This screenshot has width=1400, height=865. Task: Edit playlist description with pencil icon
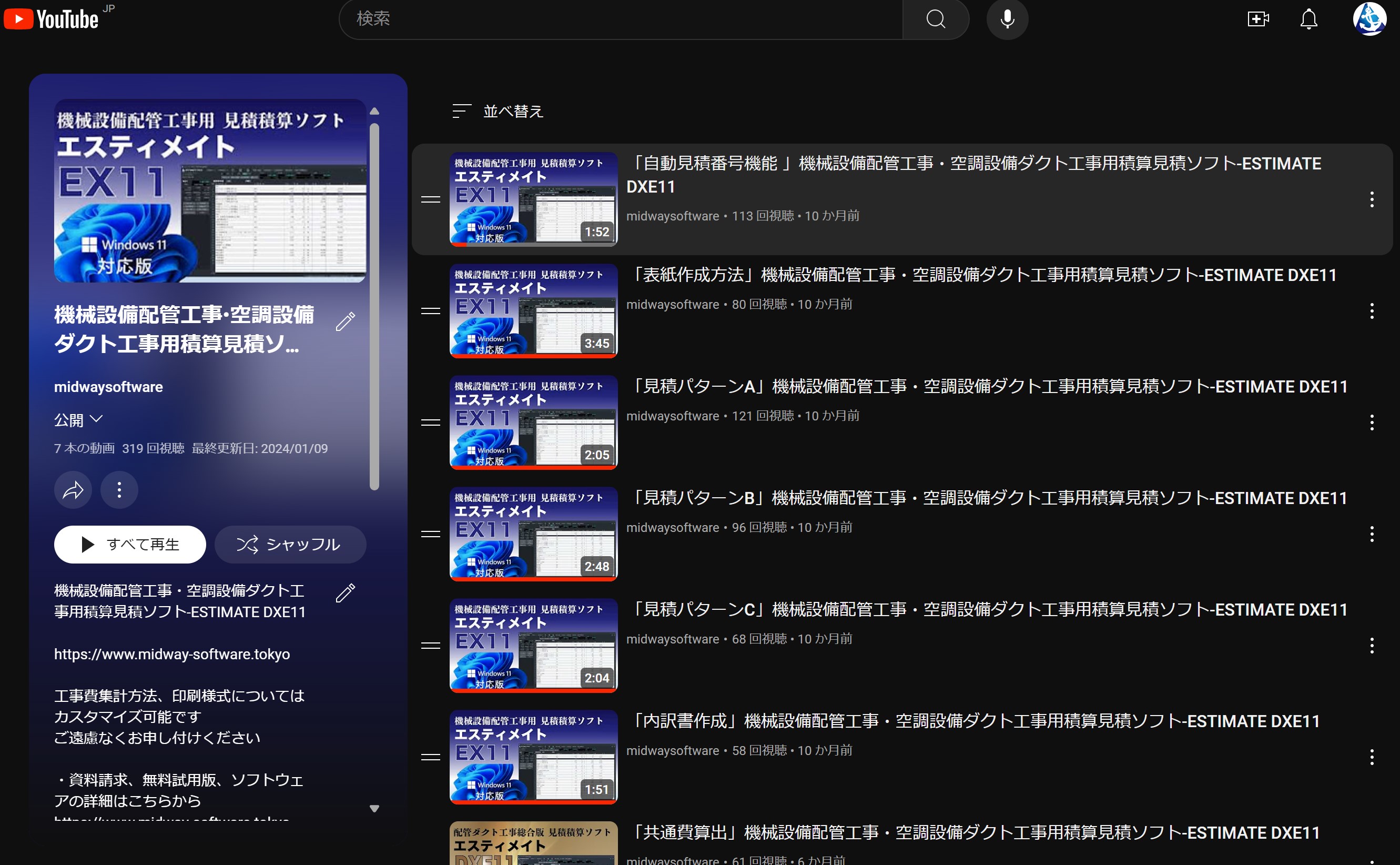coord(346,592)
